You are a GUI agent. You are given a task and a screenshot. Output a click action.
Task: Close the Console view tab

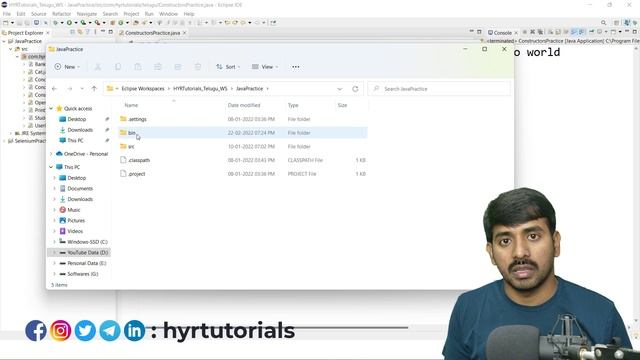click(x=516, y=33)
